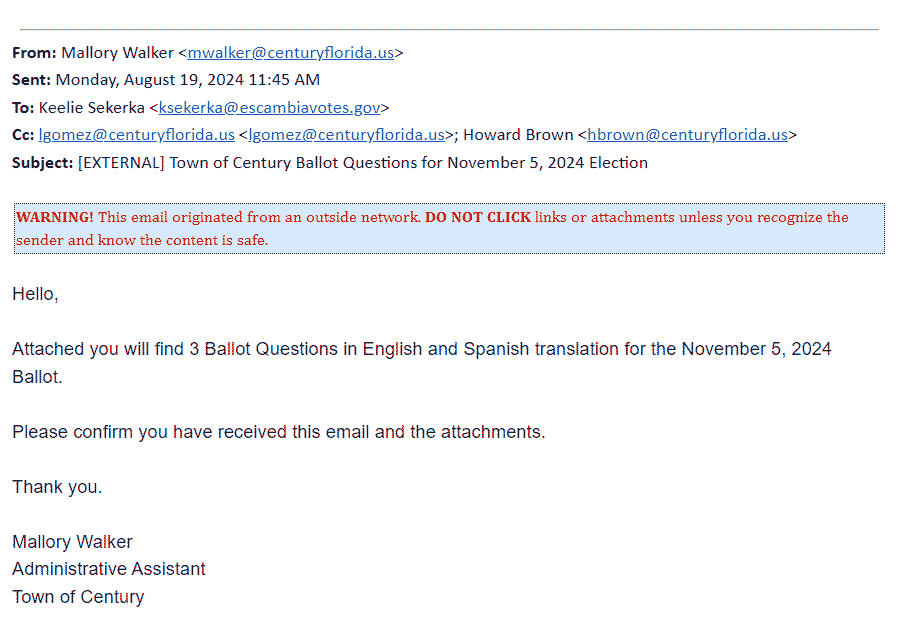Viewport: 908px width, 618px height.
Task: Click the subject text about Ballot Questions
Action: click(x=408, y=163)
